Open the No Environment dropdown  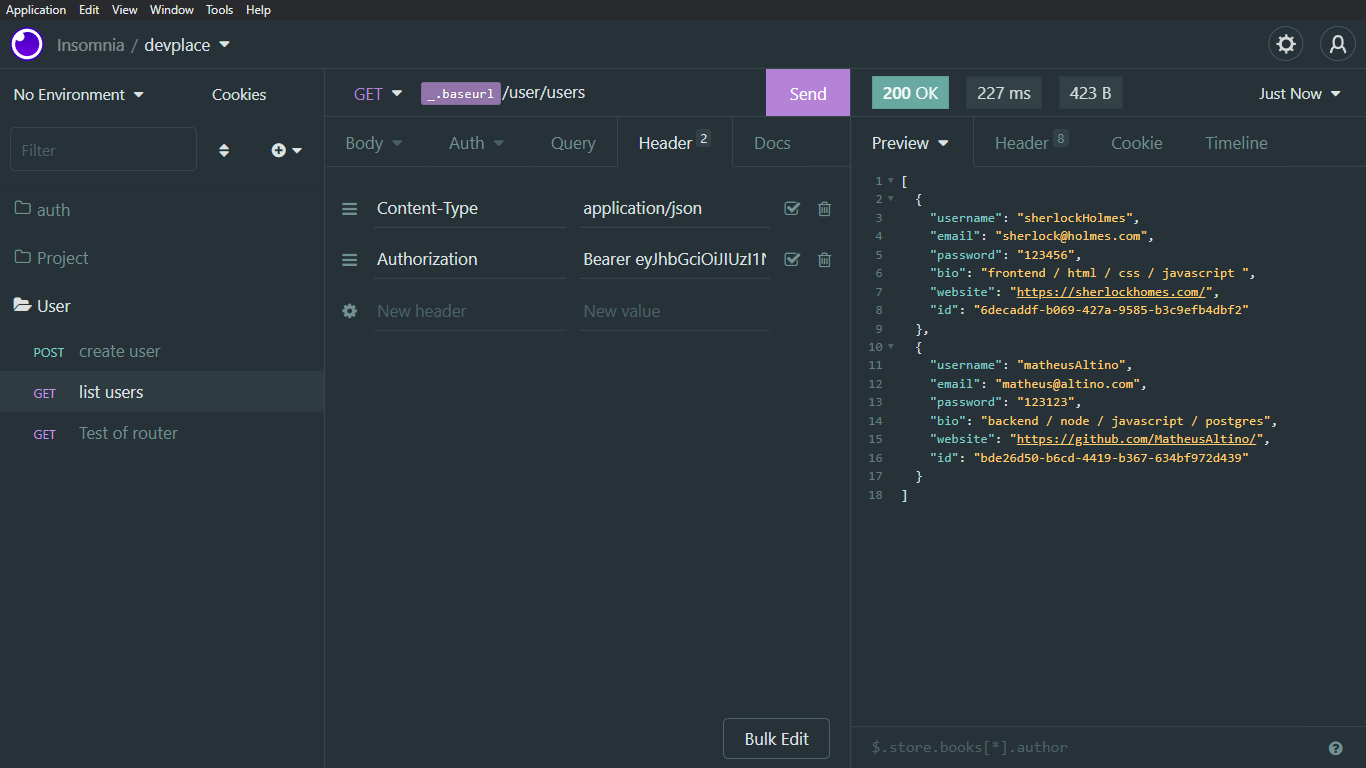(x=79, y=95)
